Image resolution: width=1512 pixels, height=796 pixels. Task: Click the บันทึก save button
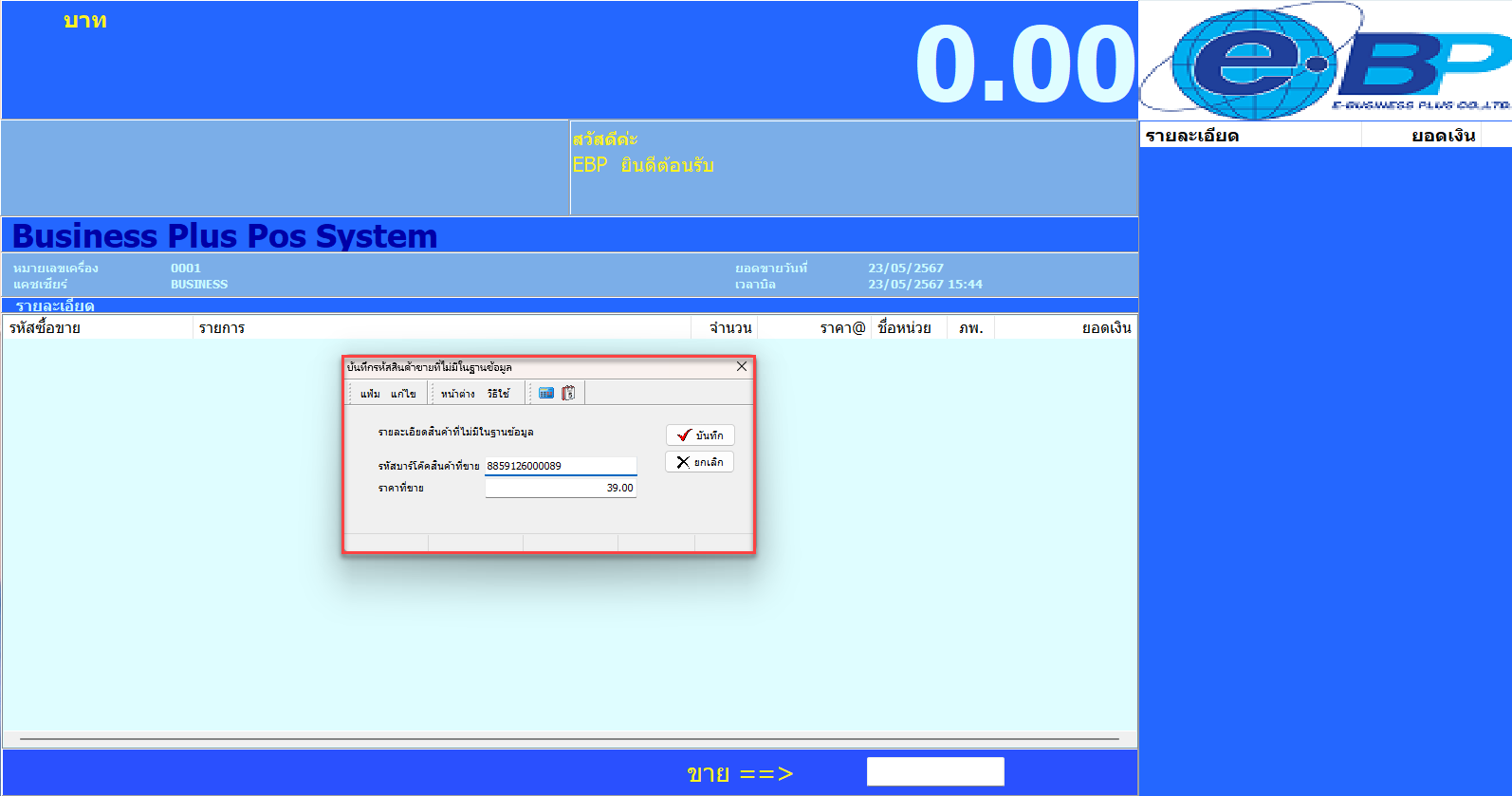[700, 435]
